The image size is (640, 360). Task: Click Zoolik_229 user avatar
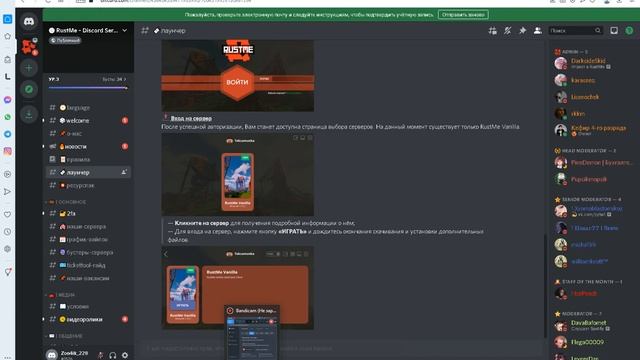click(x=52, y=355)
